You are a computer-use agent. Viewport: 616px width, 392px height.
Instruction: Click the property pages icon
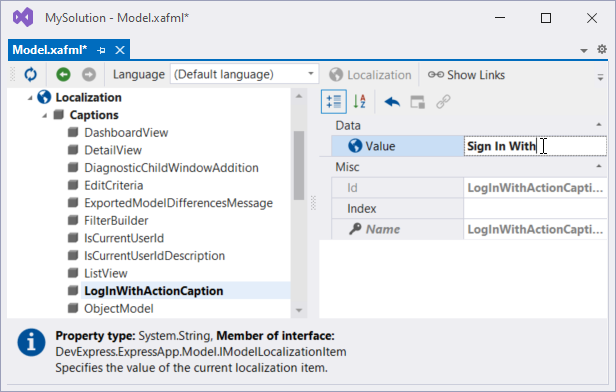(418, 102)
